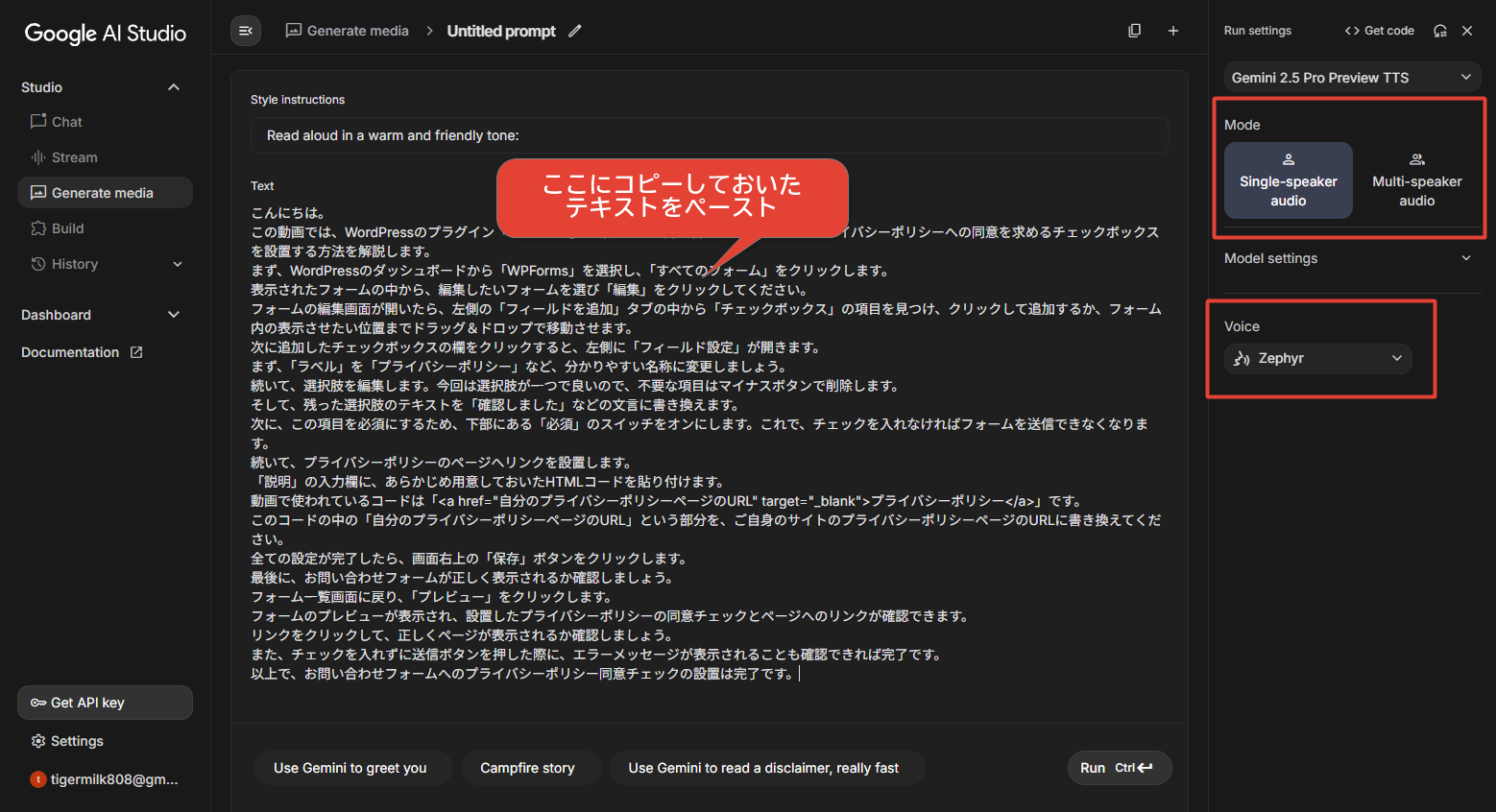Click inside the Japanese Text area
1496x812 pixels.
709,443
